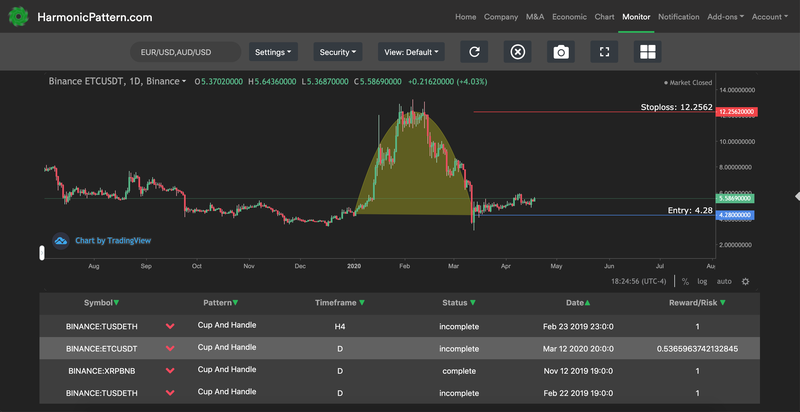
Task: Open the Economic nav item
Action: point(569,17)
